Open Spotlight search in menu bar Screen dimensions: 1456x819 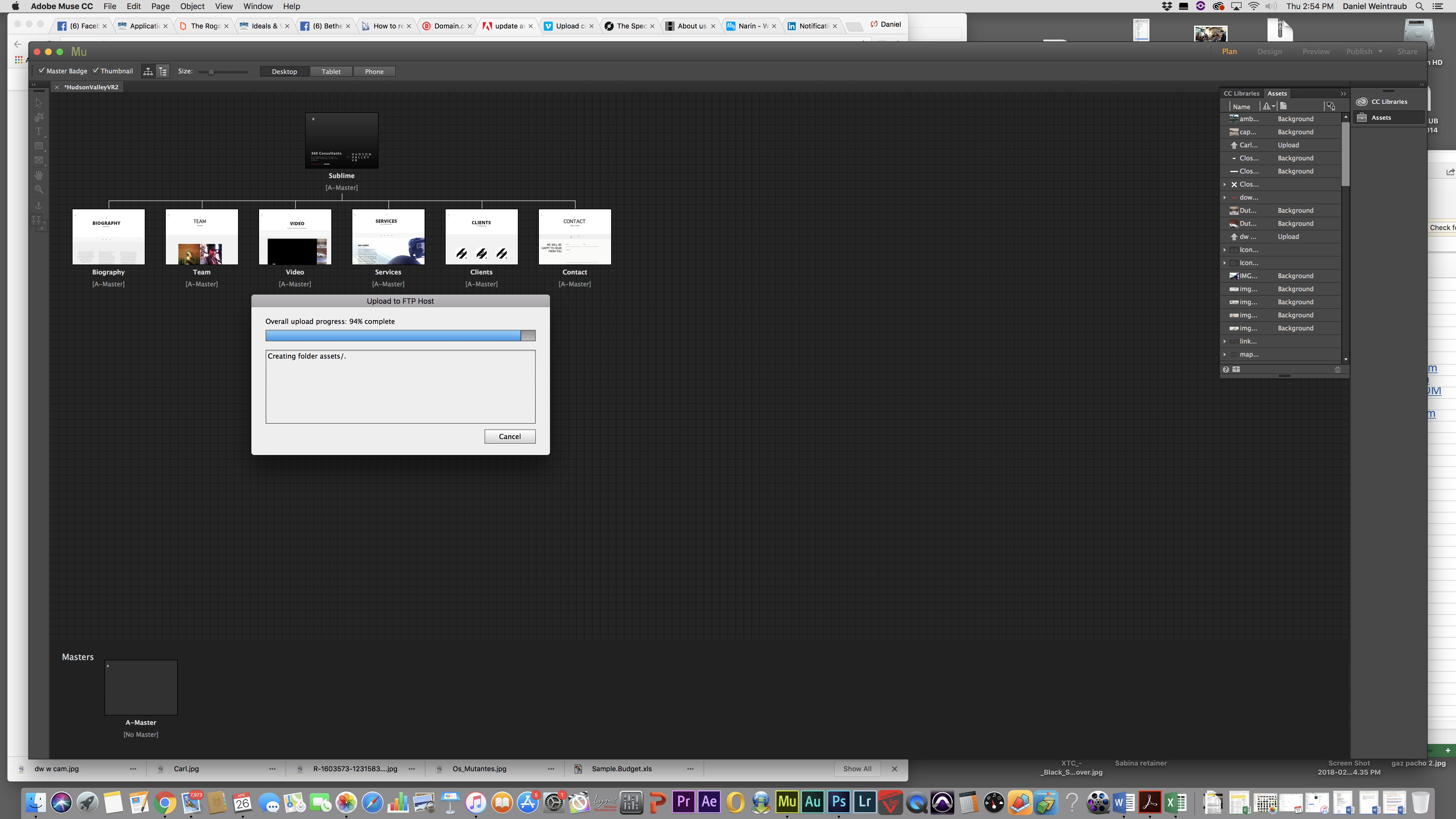[x=1419, y=6]
